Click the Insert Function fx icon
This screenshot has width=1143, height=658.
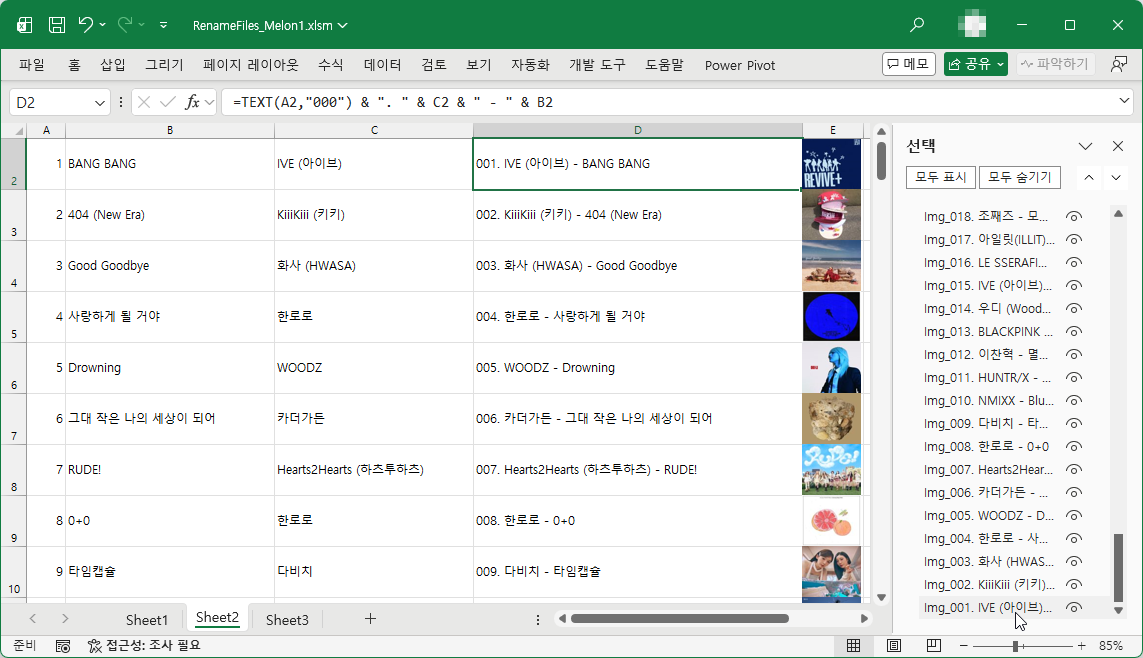tap(192, 102)
